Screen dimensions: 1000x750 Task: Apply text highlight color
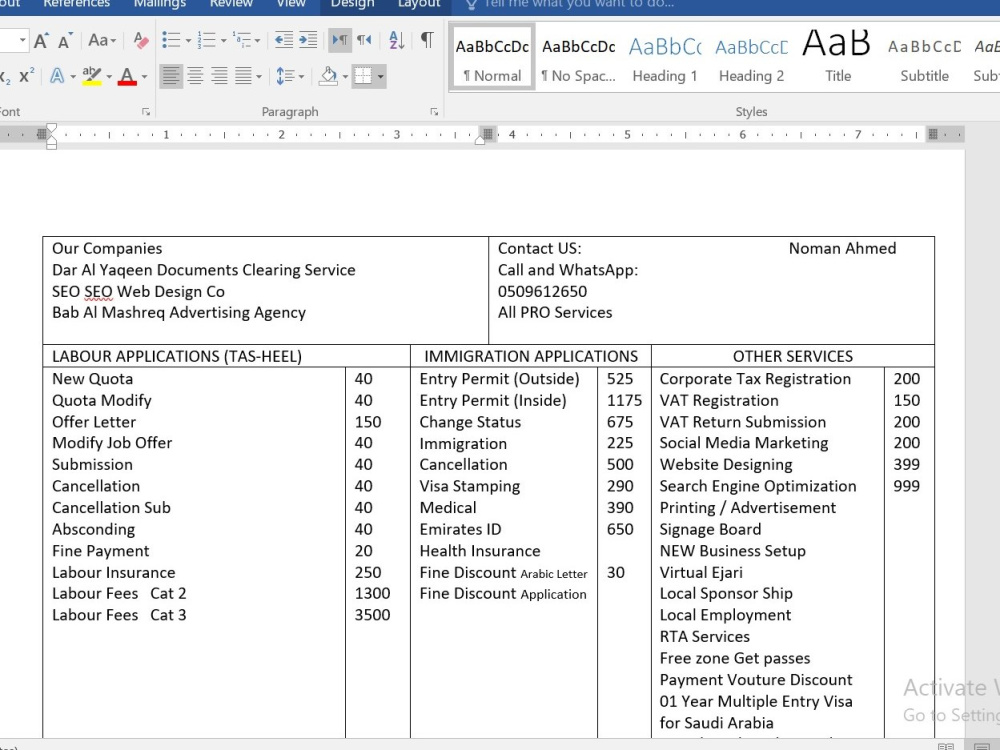coord(92,77)
